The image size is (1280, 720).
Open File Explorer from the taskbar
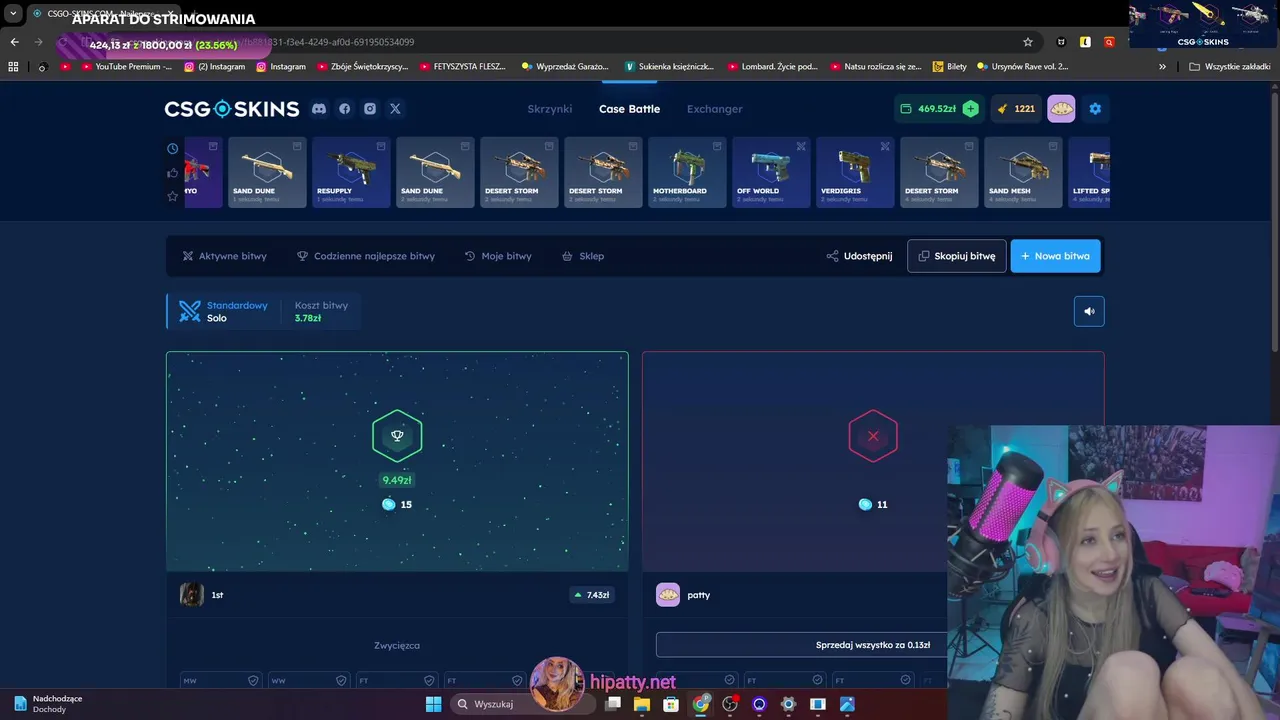click(x=642, y=704)
